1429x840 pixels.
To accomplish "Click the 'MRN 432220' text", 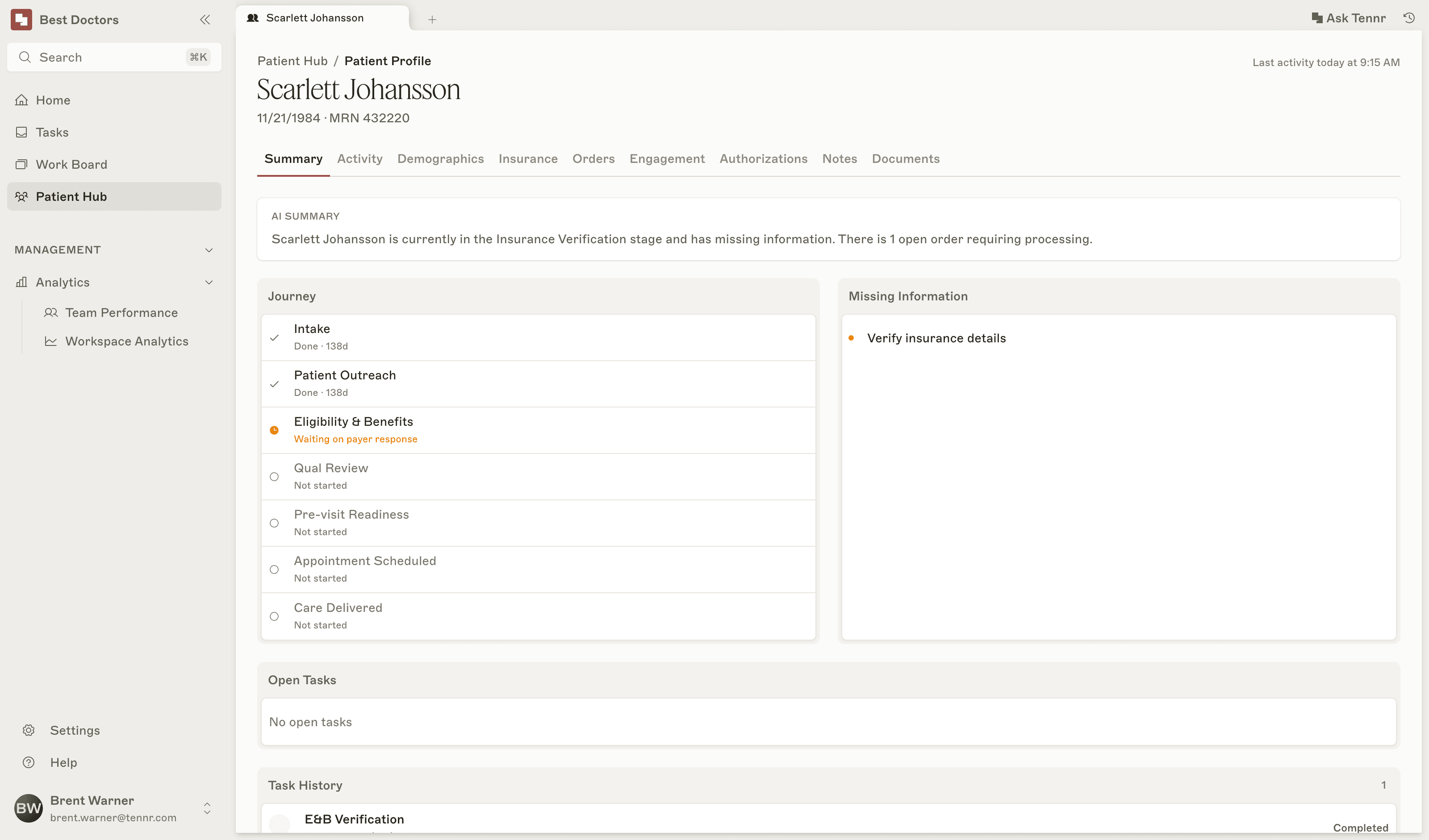I will point(369,118).
